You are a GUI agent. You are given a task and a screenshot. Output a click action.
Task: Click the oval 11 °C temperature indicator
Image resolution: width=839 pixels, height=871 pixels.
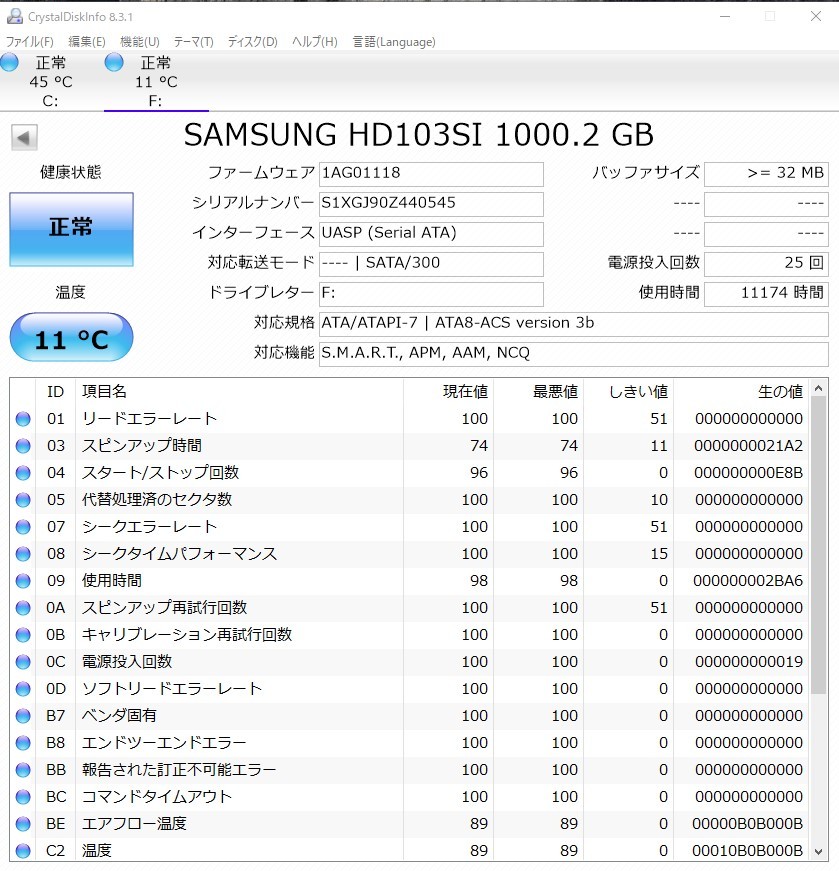pyautogui.click(x=70, y=337)
